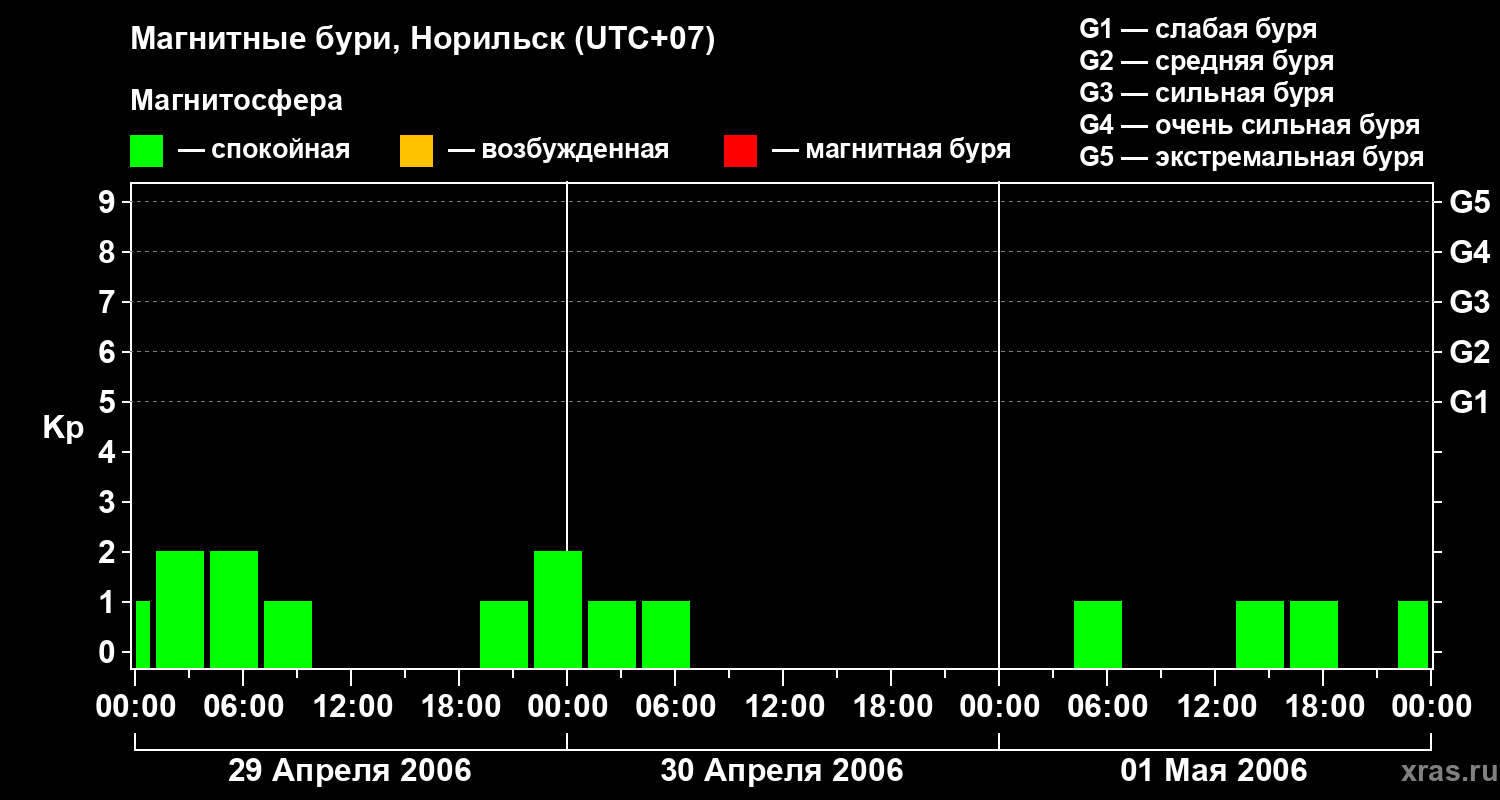Click the '— спокойная' legend label
Viewport: 1500px width, 800px height.
pos(264,151)
